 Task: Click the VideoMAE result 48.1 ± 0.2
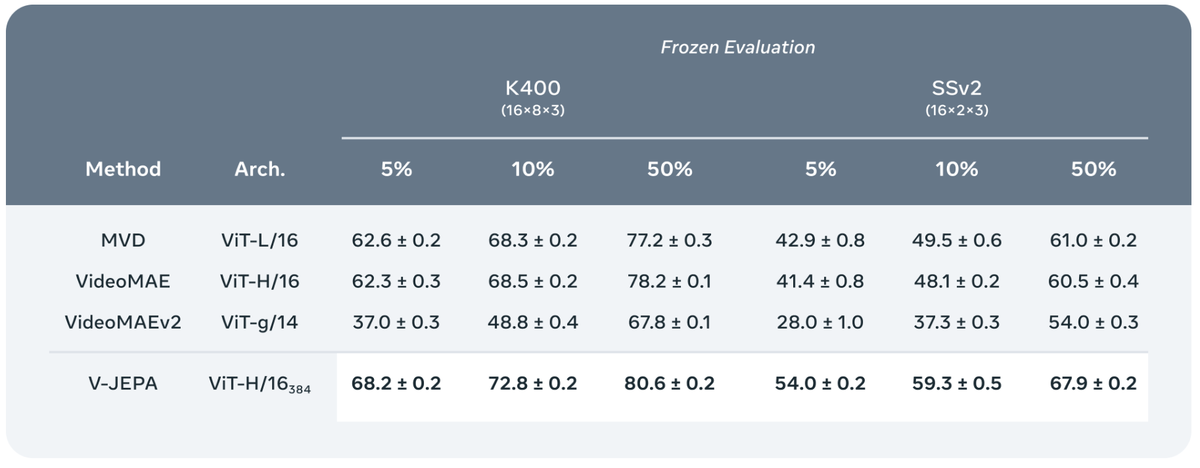tap(957, 282)
